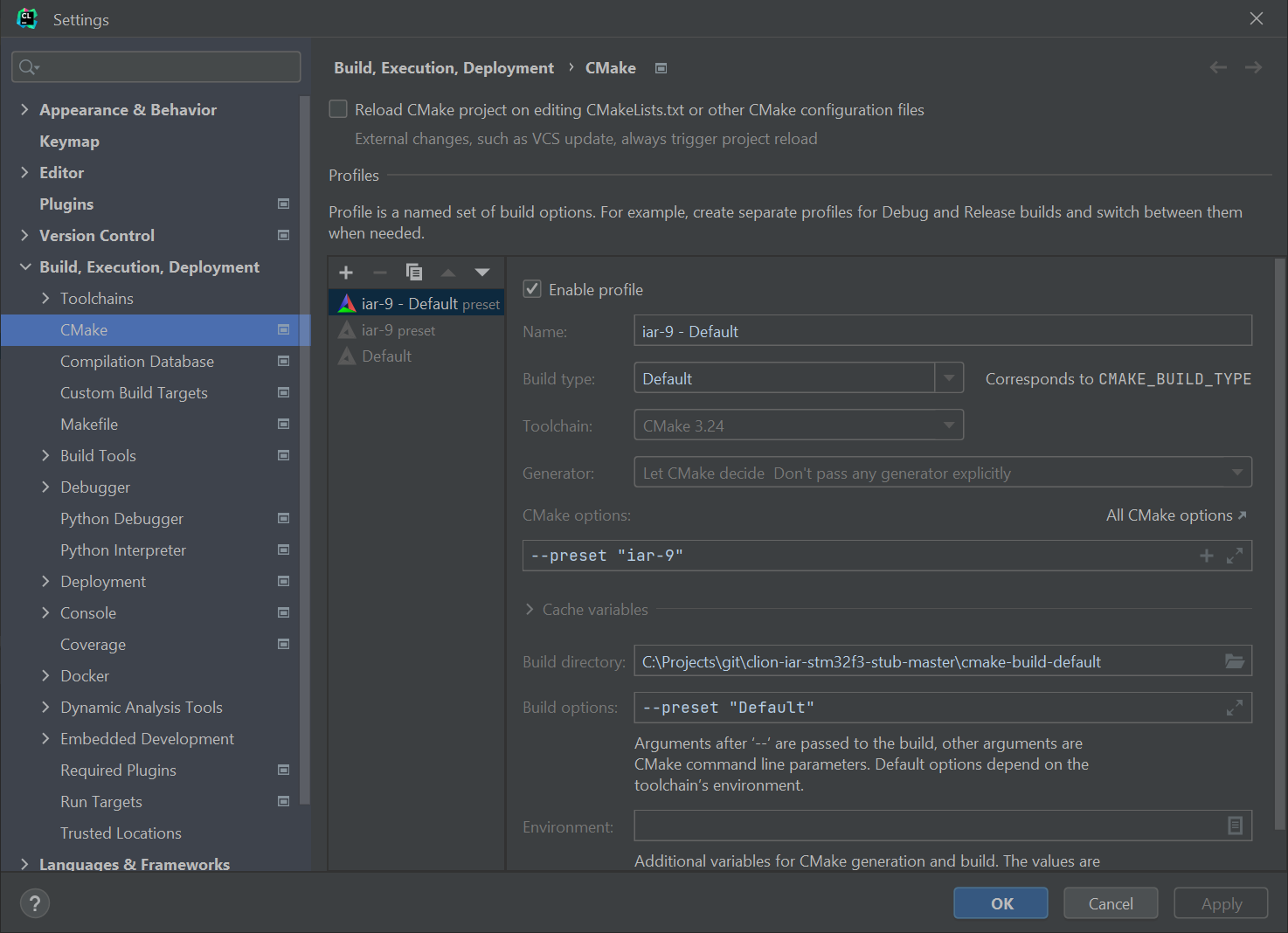Open the Build type dropdown

tap(949, 378)
